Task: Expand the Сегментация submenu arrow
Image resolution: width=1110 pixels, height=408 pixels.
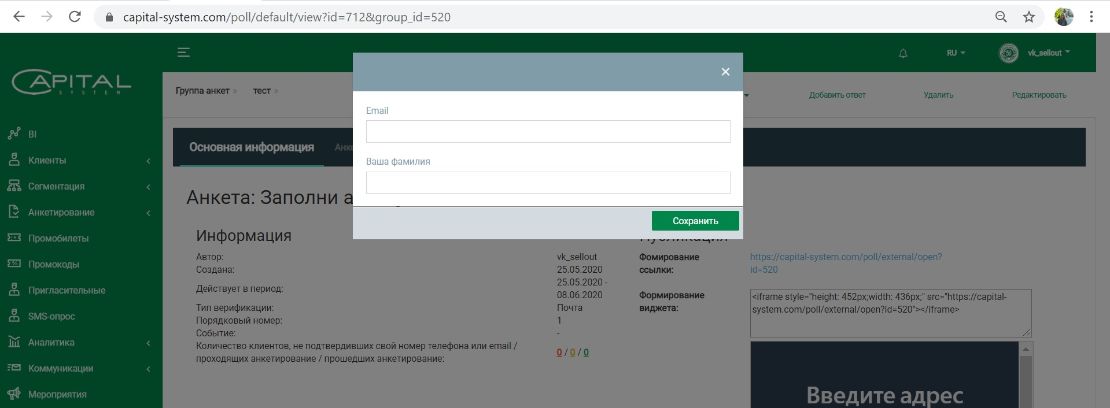Action: [x=148, y=187]
